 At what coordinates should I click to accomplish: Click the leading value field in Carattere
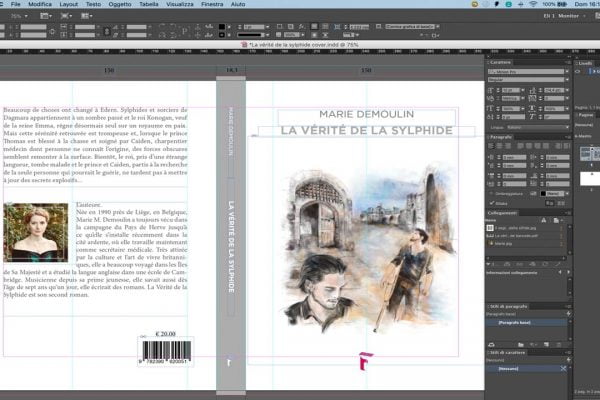[x=554, y=90]
